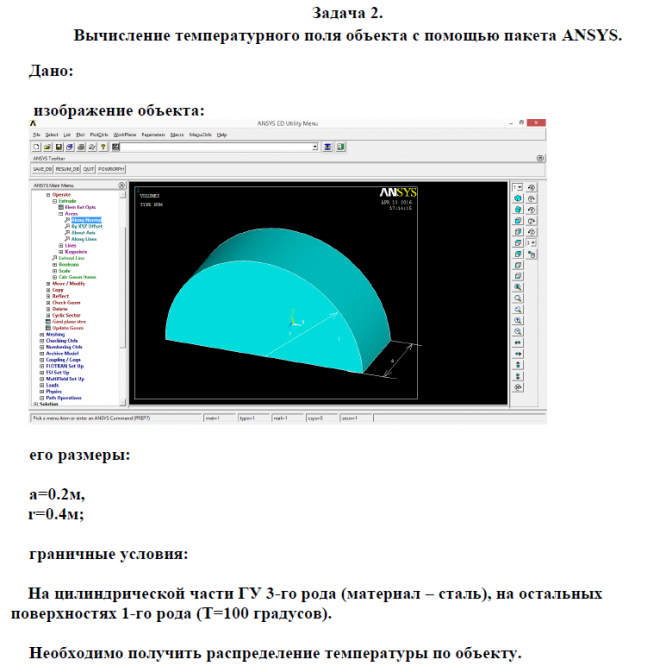Expand the Loads tree node
666x666 pixels.
click(42, 385)
